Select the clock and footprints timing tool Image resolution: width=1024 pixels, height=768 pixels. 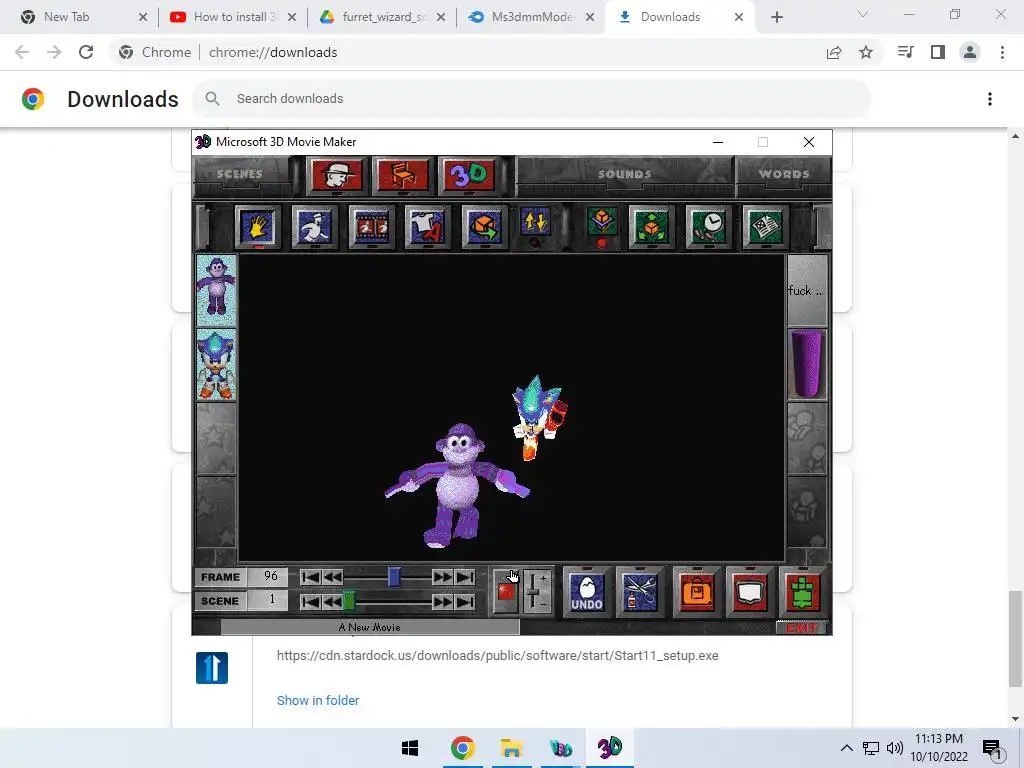(708, 227)
